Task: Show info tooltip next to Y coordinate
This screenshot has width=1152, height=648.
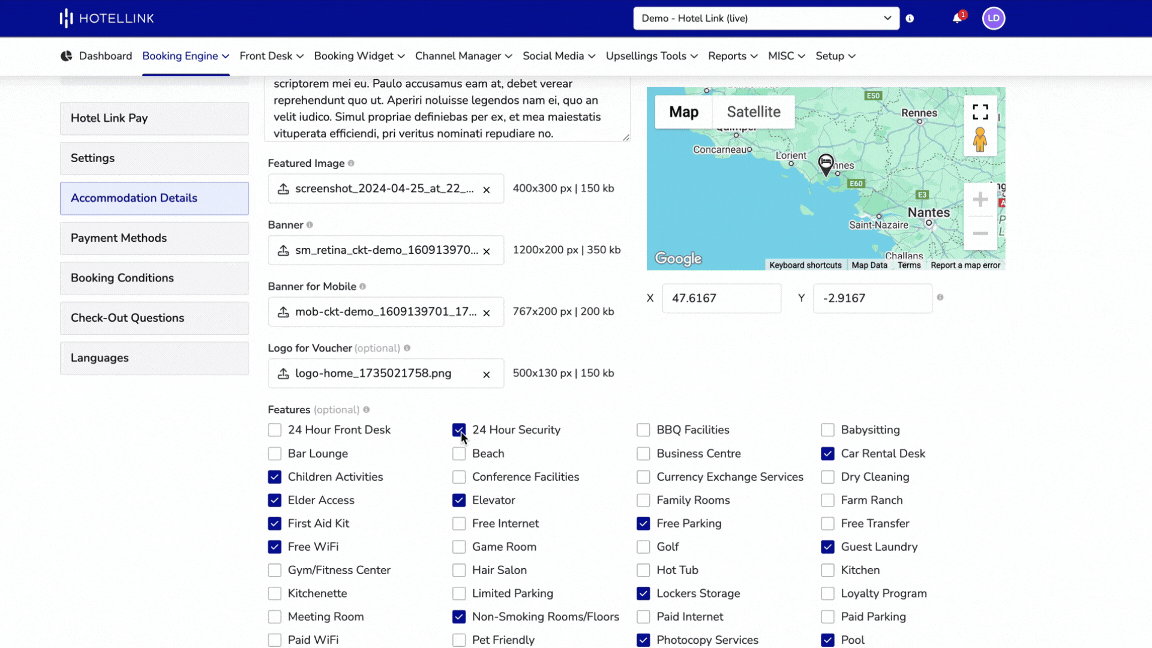Action: tap(940, 298)
